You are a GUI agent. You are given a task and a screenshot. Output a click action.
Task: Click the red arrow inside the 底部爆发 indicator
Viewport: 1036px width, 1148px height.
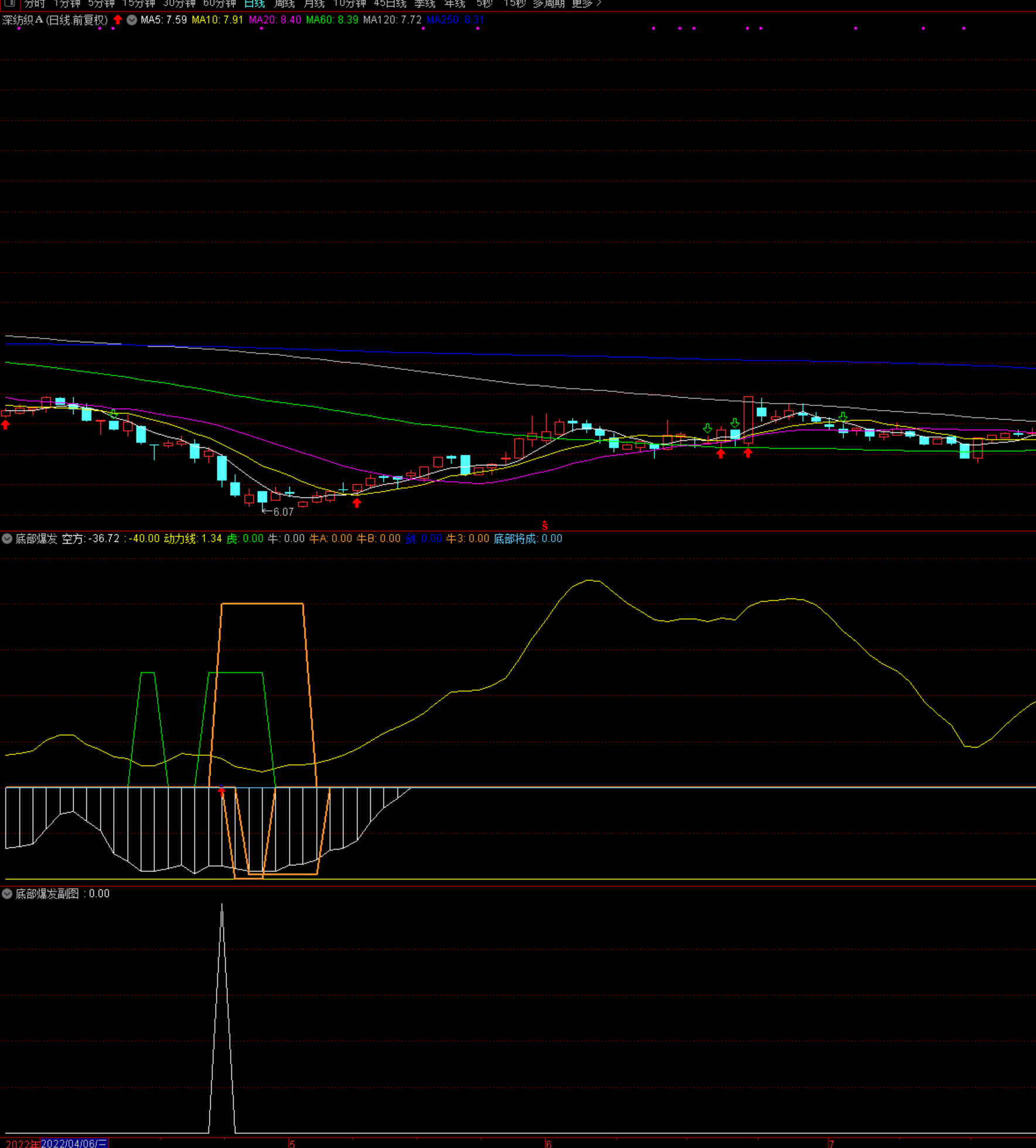point(221,792)
